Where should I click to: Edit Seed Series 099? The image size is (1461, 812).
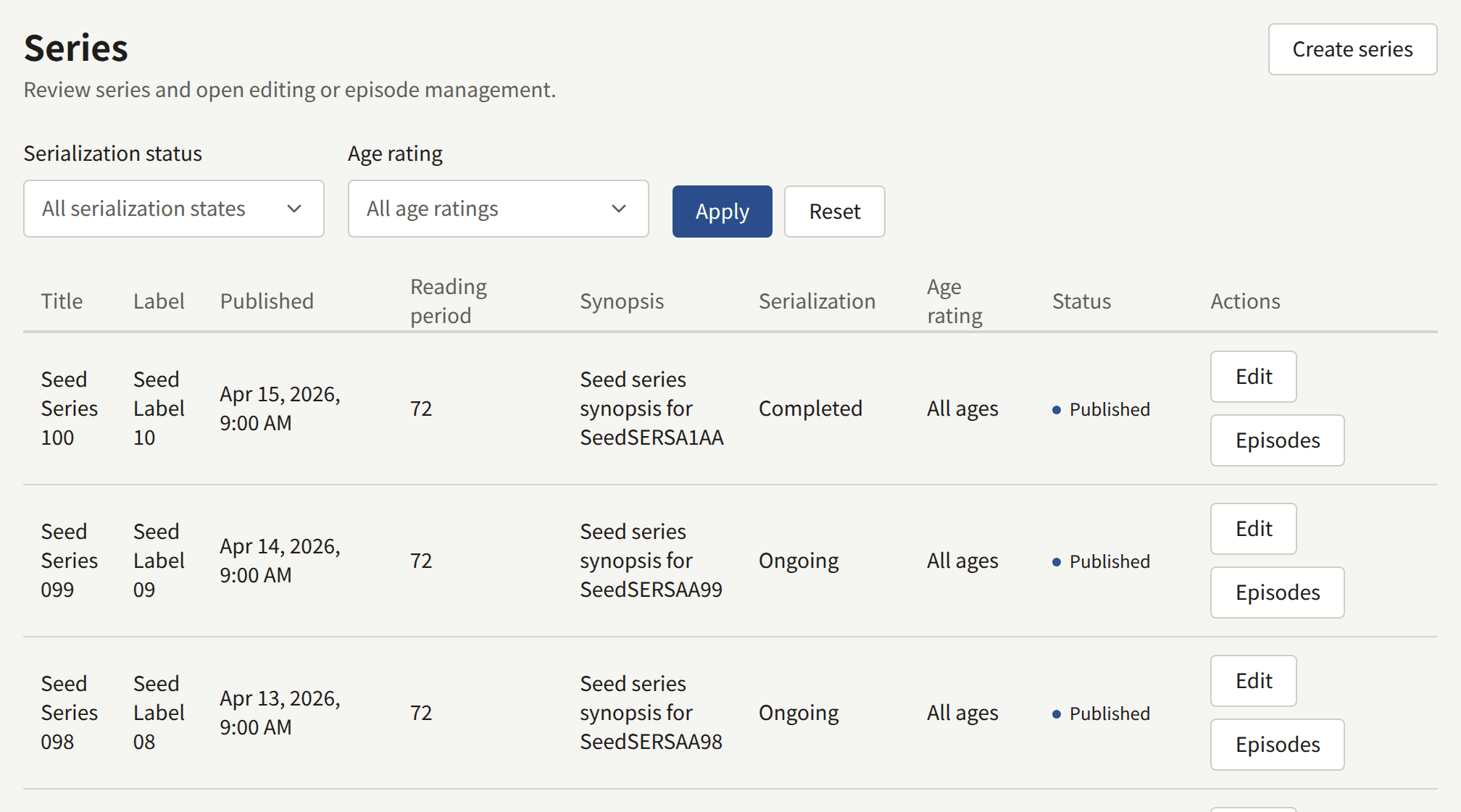[x=1253, y=529]
